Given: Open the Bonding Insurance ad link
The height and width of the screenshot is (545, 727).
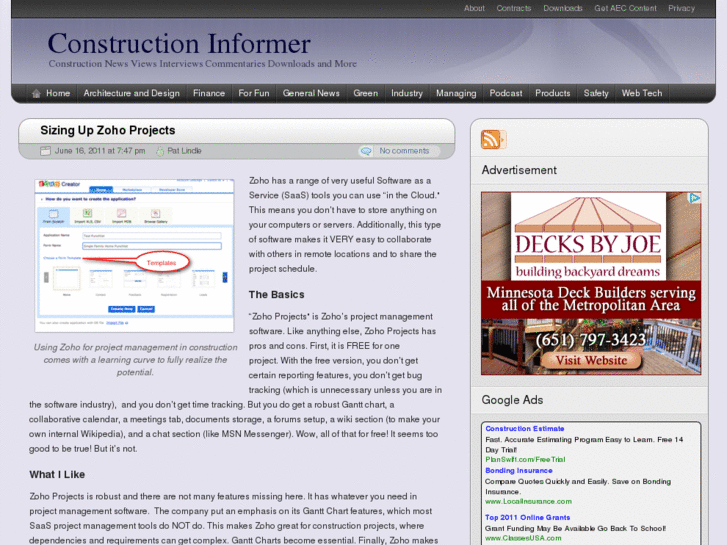Looking at the screenshot, I should coord(518,470).
